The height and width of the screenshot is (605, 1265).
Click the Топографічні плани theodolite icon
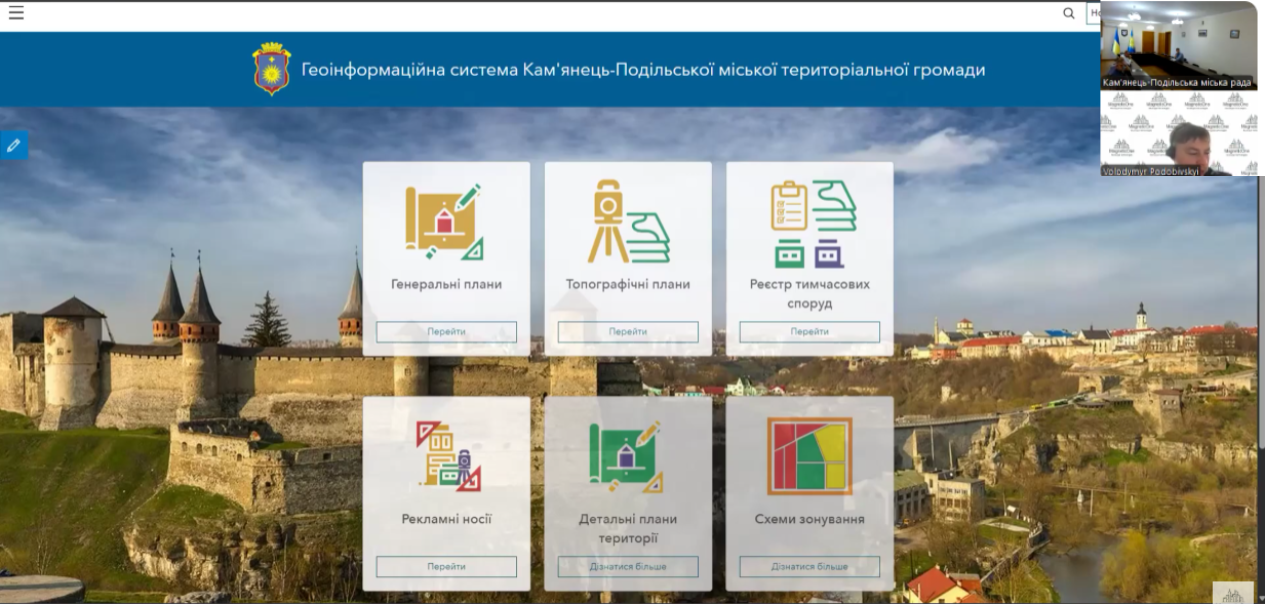[x=628, y=221]
